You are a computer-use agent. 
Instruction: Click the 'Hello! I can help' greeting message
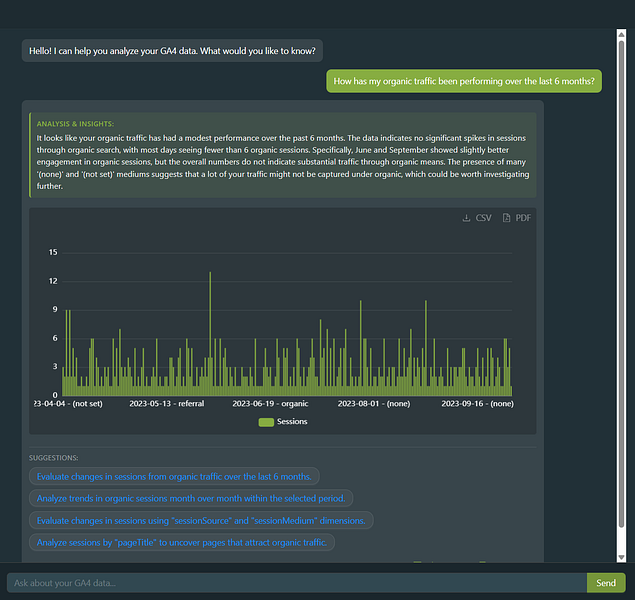tap(172, 51)
